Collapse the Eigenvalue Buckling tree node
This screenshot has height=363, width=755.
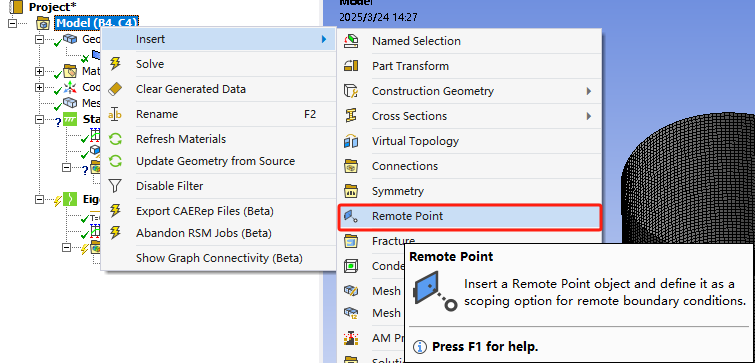click(39, 200)
